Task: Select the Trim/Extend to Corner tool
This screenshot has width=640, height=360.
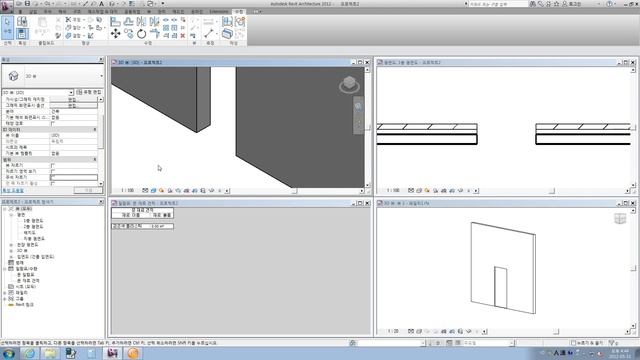Action: tap(154, 34)
